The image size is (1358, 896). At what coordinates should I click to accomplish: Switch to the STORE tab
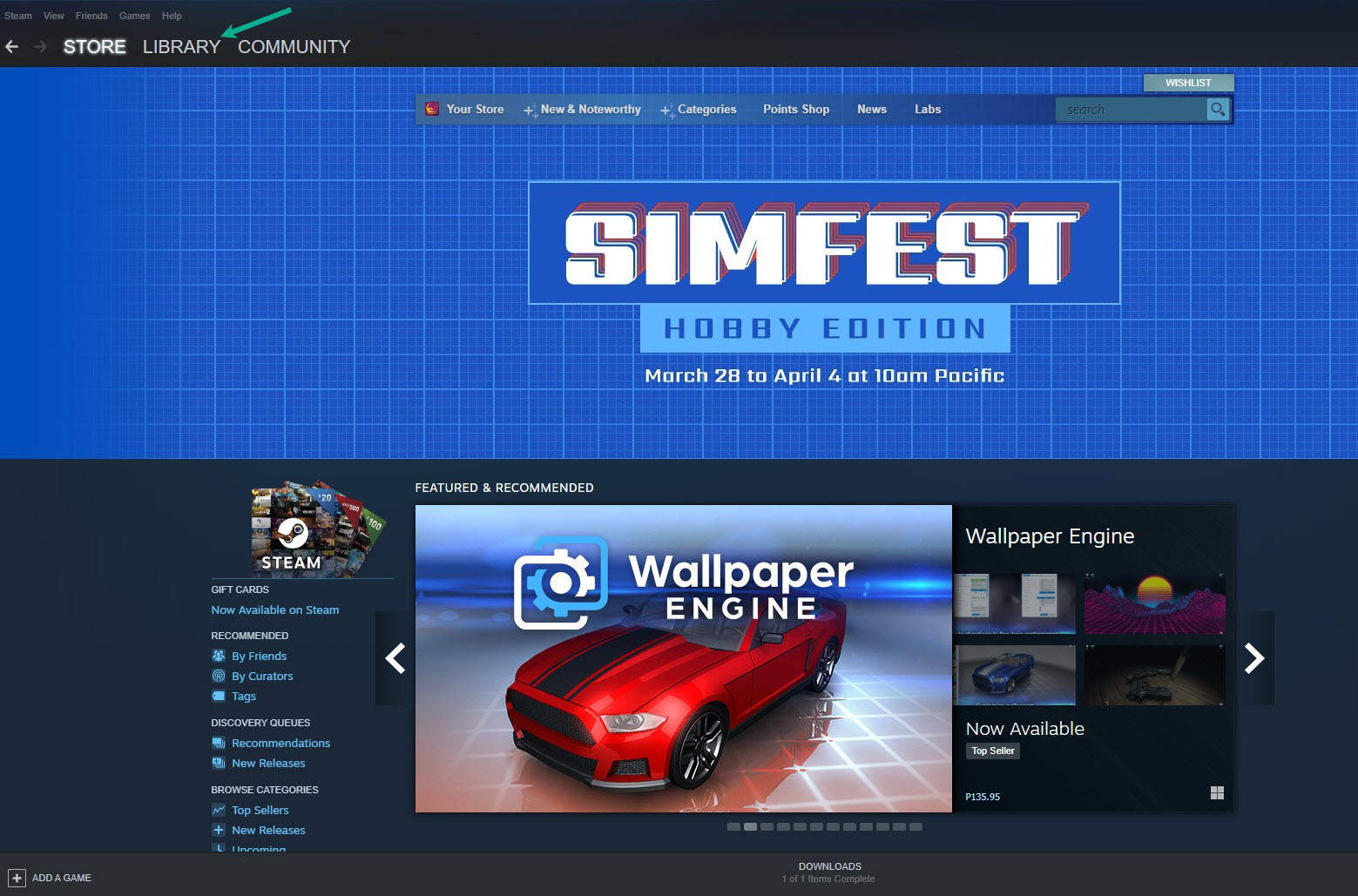click(x=95, y=47)
